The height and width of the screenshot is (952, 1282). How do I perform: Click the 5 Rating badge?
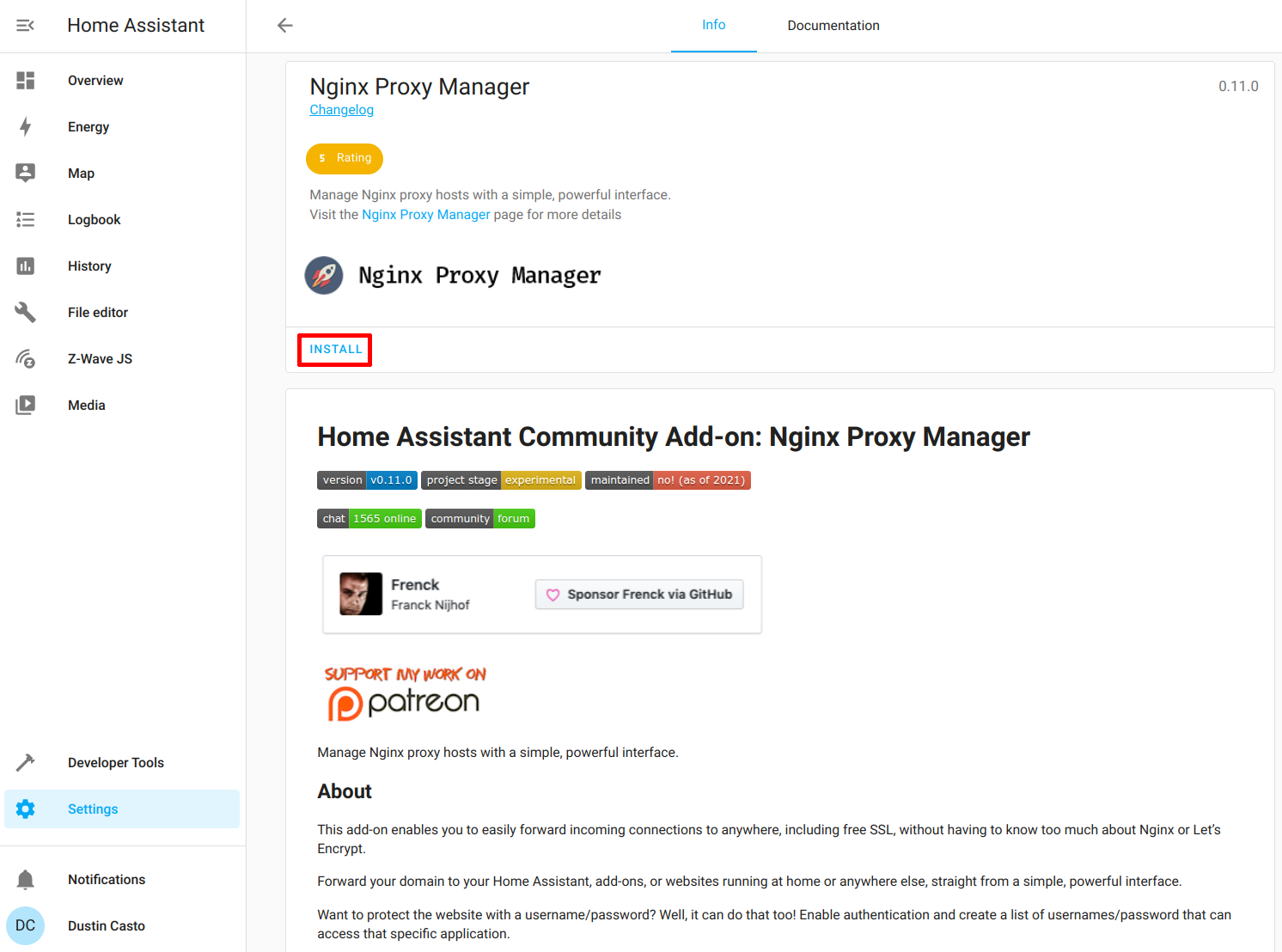345,159
